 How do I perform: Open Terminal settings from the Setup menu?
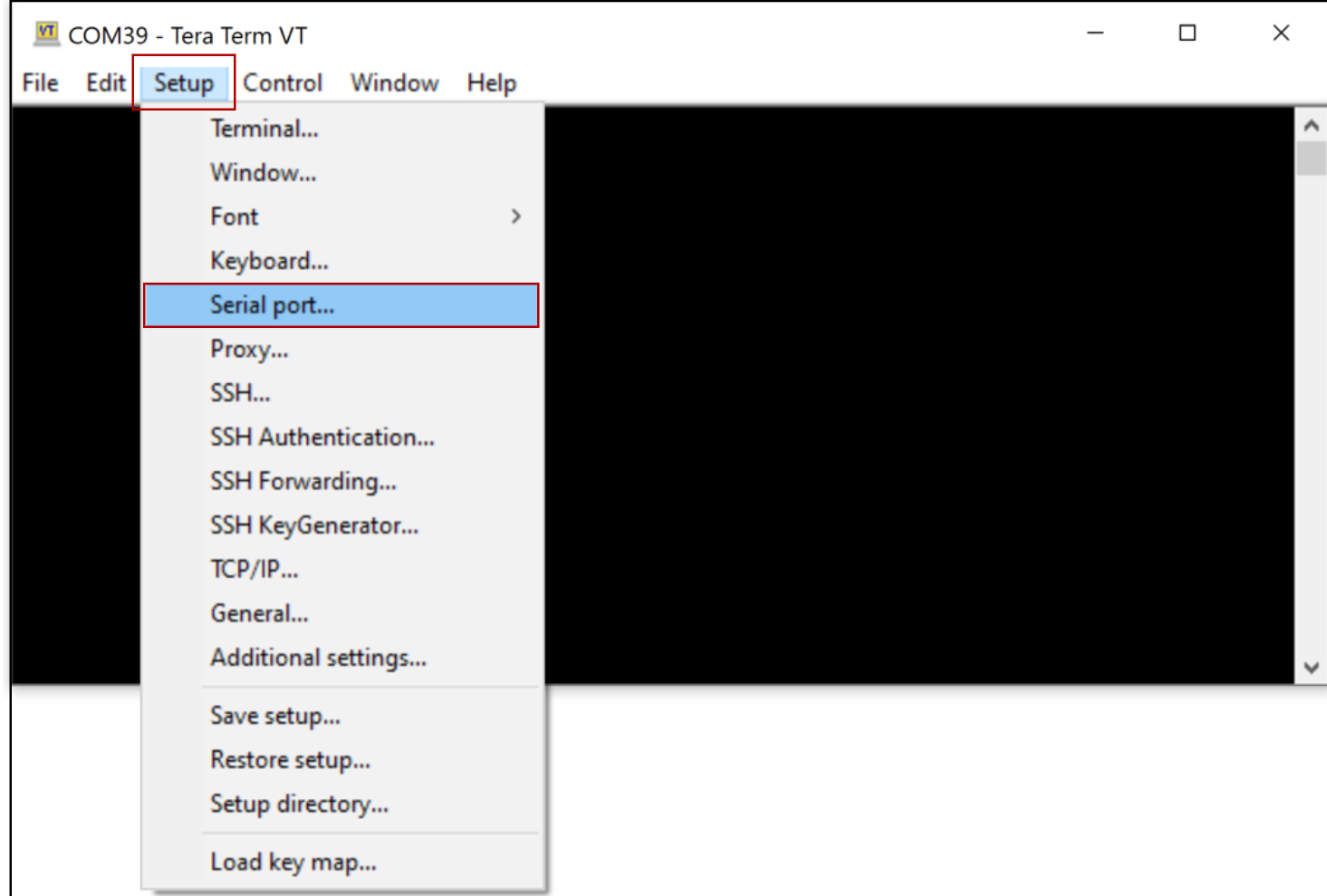[264, 129]
